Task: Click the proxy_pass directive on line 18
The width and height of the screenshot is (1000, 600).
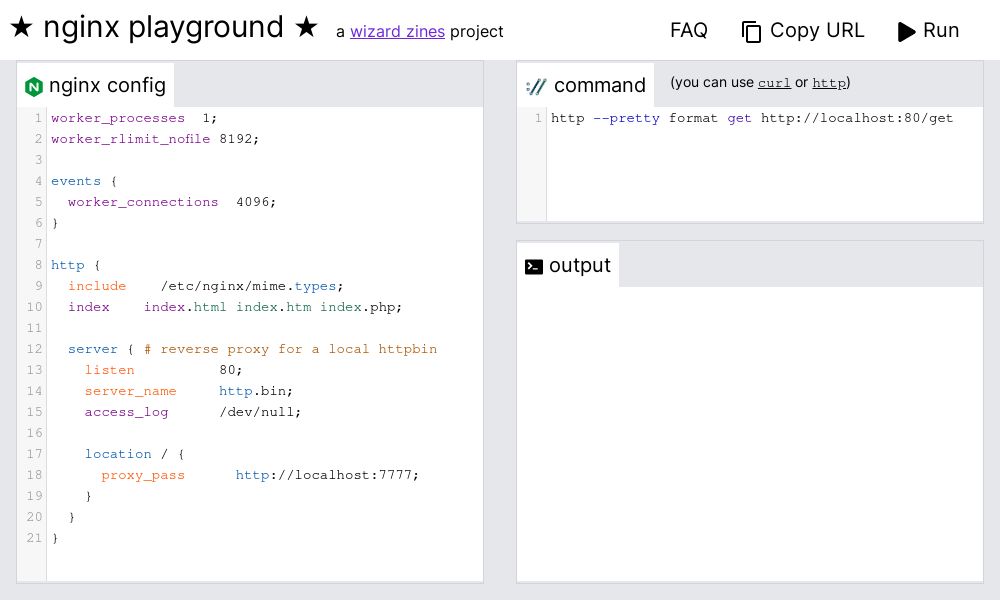Action: click(143, 476)
